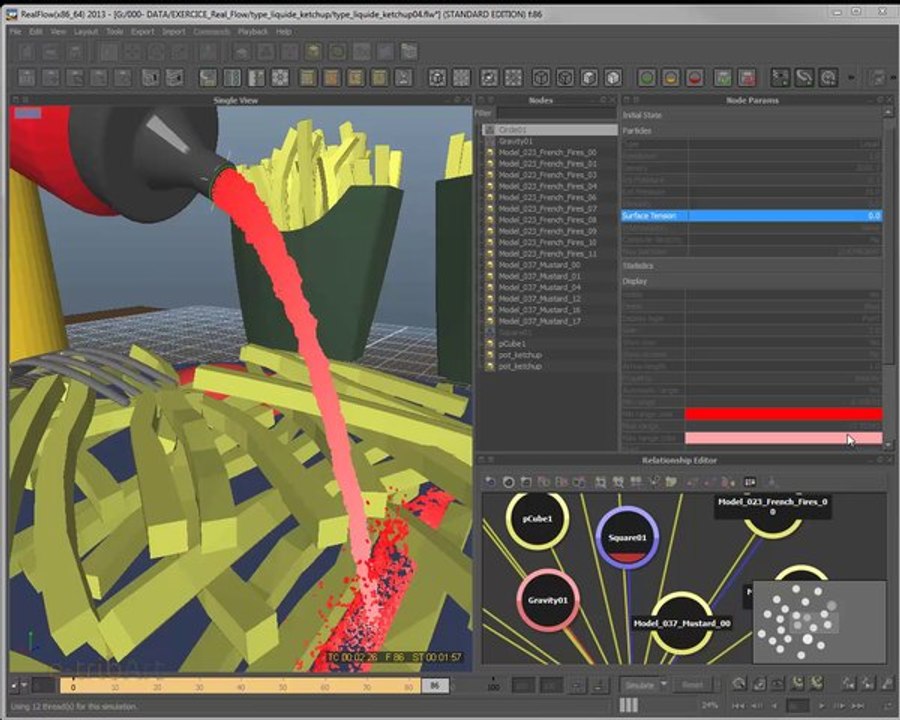Viewport: 900px width, 720px height.
Task: Play the simulation forward
Action: click(x=821, y=705)
